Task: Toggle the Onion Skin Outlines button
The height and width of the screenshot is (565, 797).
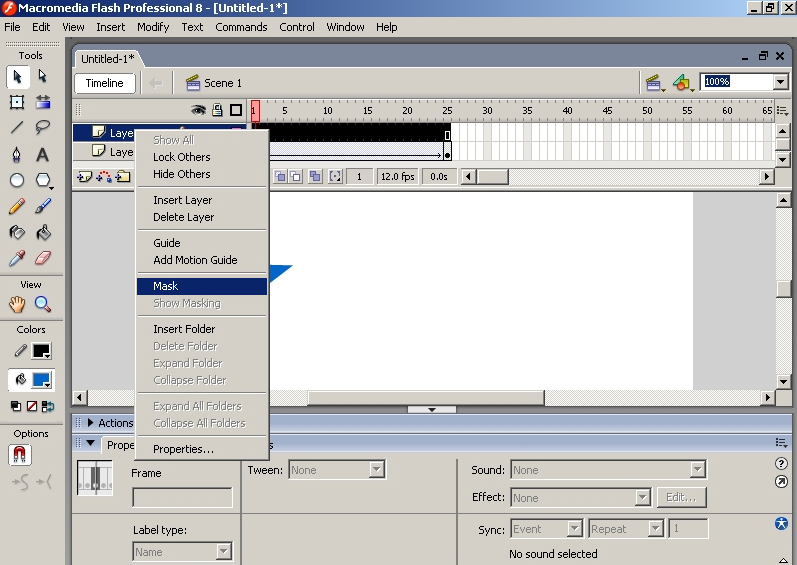Action: coord(295,176)
